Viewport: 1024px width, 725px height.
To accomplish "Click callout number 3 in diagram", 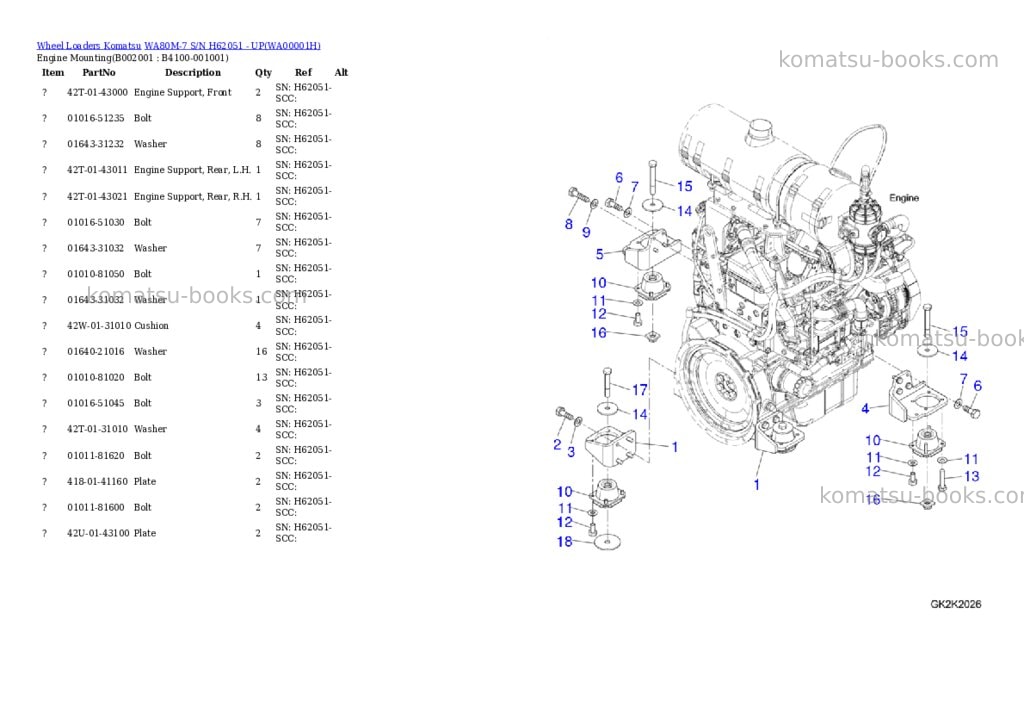I will [571, 452].
